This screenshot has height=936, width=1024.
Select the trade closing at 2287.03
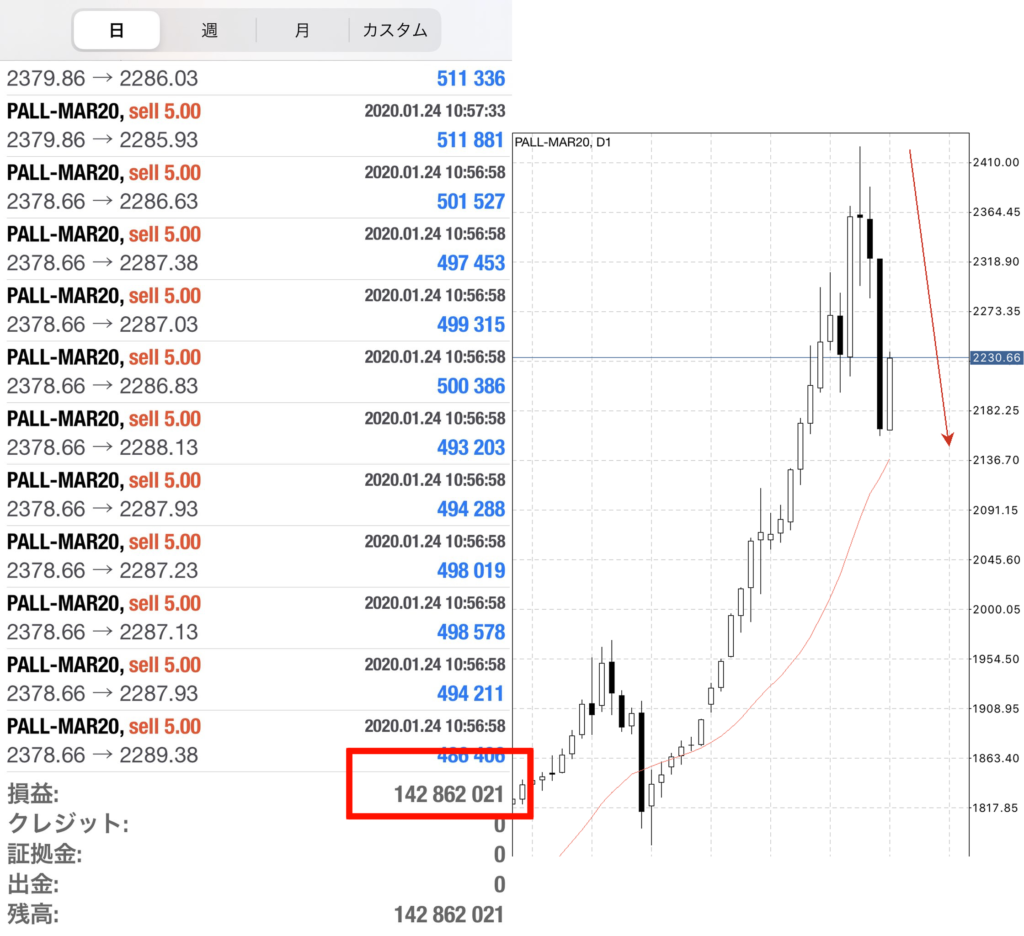pos(256,310)
